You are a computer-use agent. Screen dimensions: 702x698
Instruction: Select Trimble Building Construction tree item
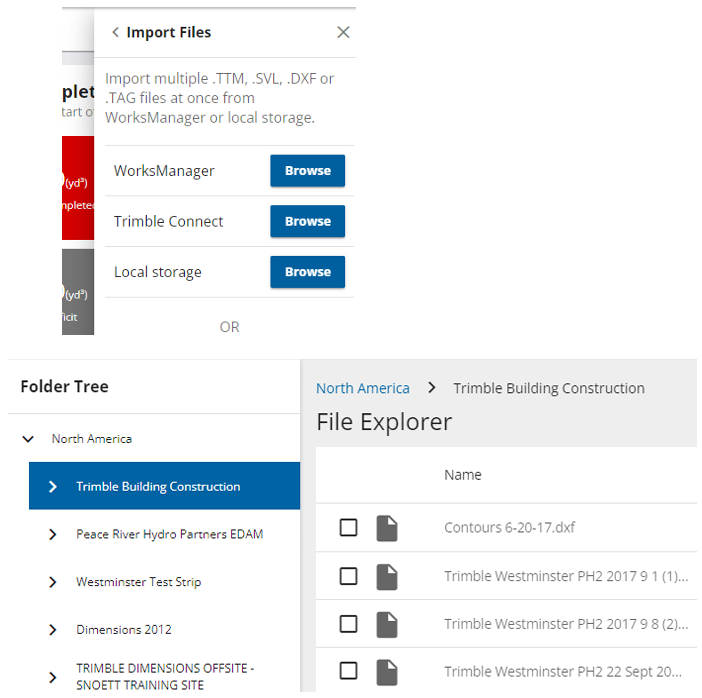[x=164, y=486]
